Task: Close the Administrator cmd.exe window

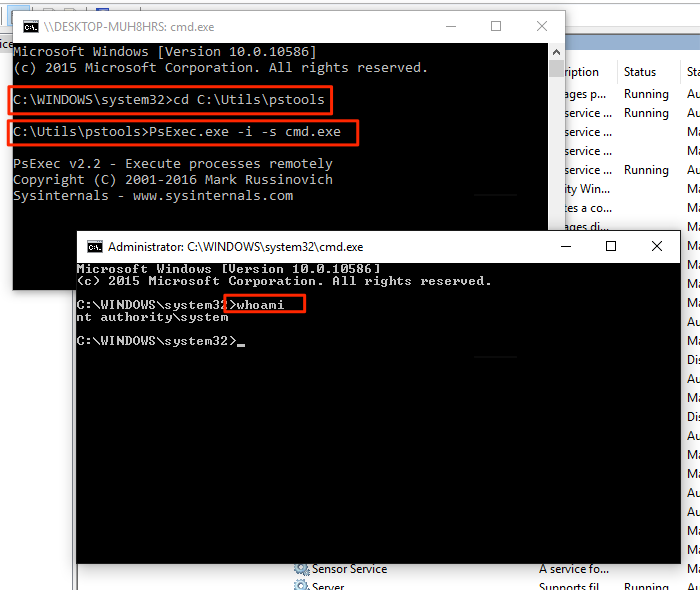Action: click(657, 246)
